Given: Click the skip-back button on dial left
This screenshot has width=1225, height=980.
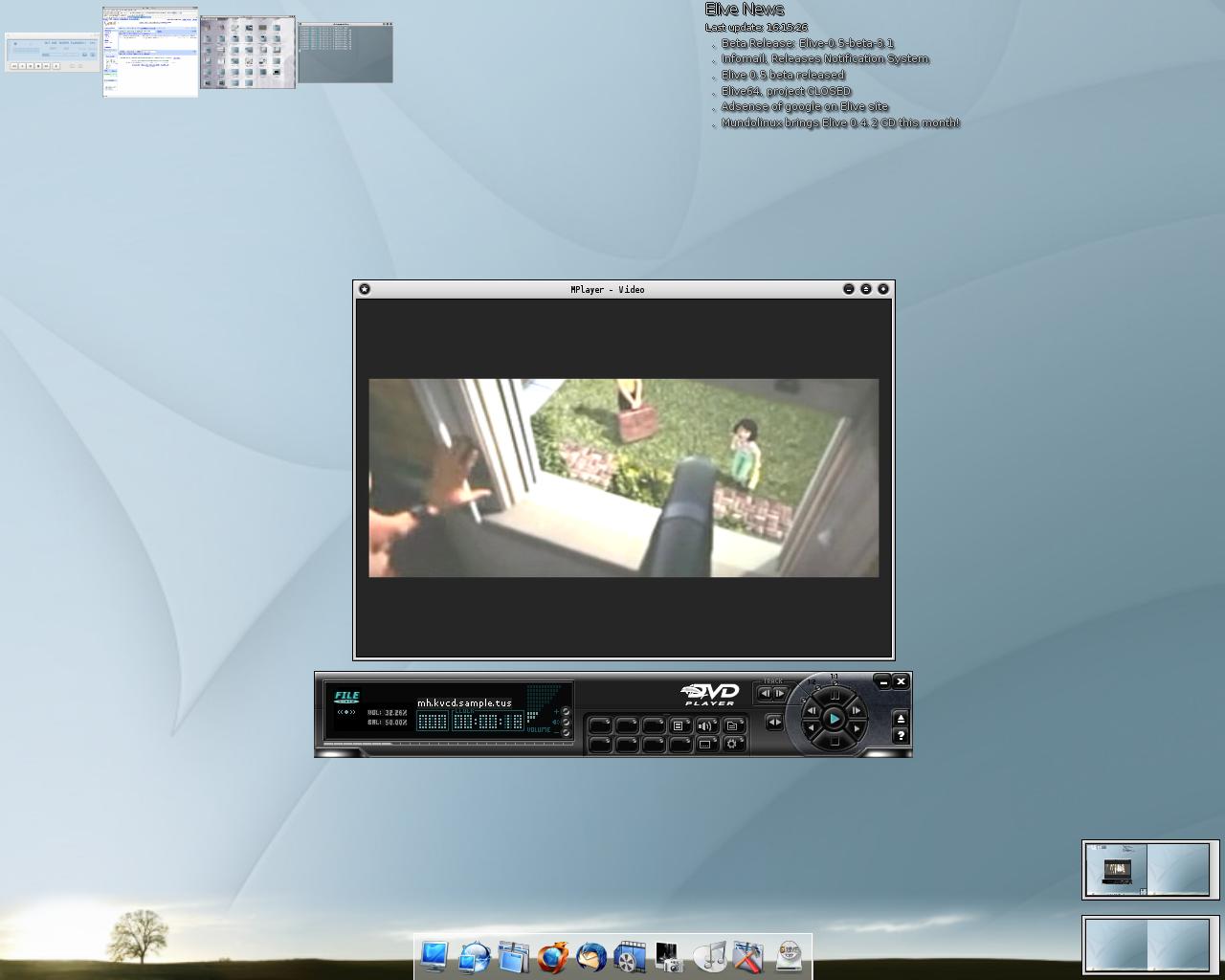Looking at the screenshot, I should [x=812, y=711].
